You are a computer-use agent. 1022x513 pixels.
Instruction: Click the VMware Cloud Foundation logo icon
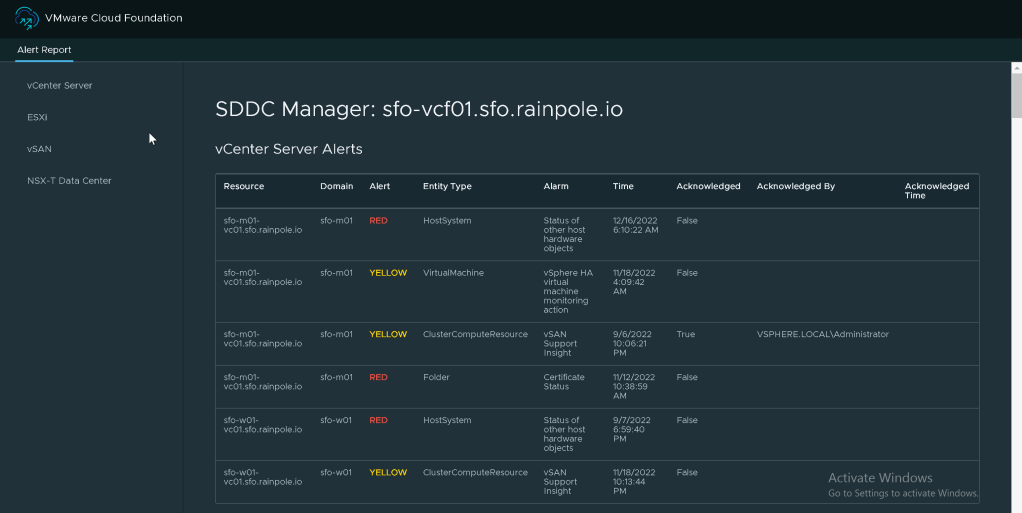click(x=27, y=18)
